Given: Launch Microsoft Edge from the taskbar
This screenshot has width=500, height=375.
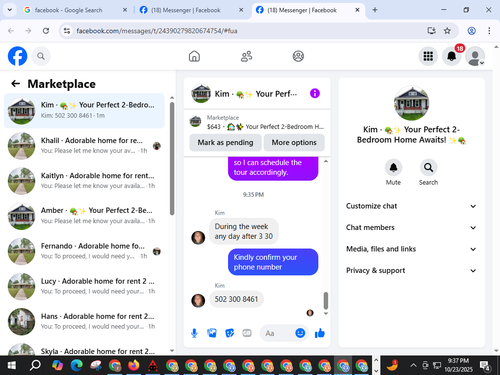Looking at the screenshot, I should point(77,365).
